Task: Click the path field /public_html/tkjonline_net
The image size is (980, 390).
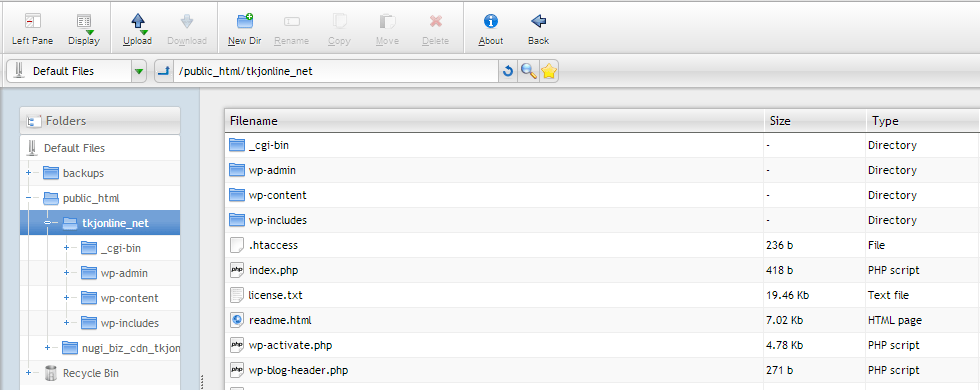Action: click(336, 71)
